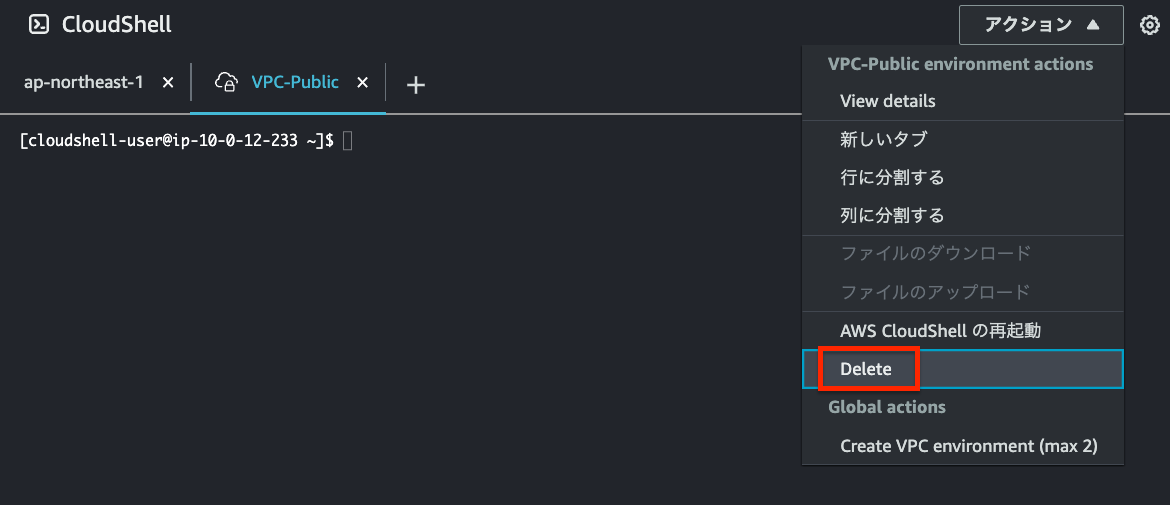Close the VPC-Public tab

(363, 82)
